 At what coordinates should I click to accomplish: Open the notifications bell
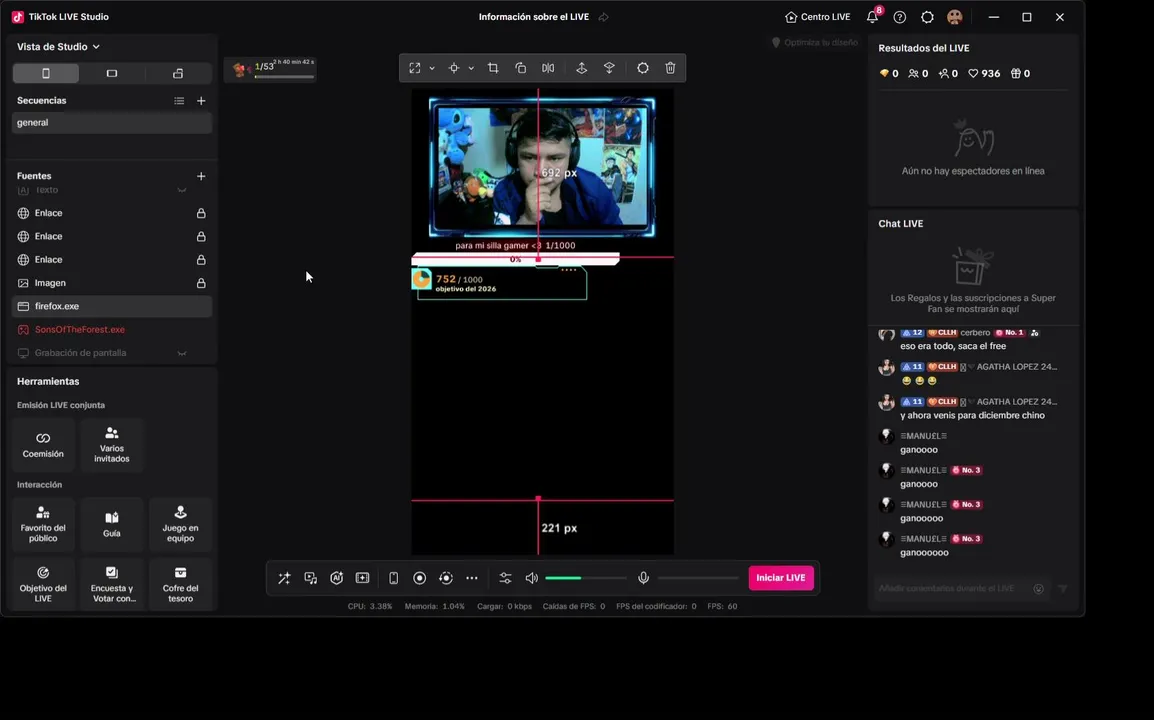coord(872,17)
